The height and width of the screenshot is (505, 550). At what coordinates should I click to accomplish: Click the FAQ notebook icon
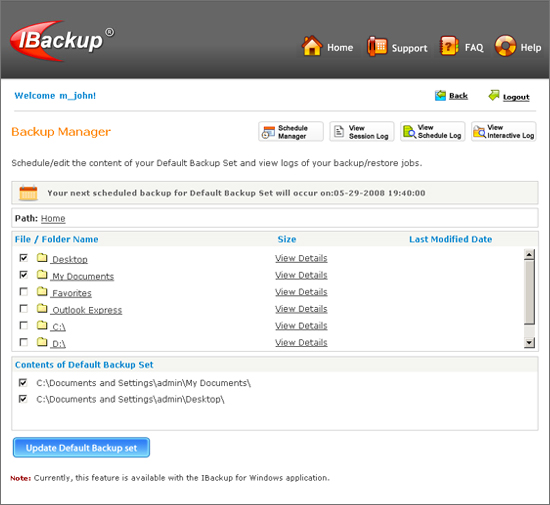coord(449,46)
